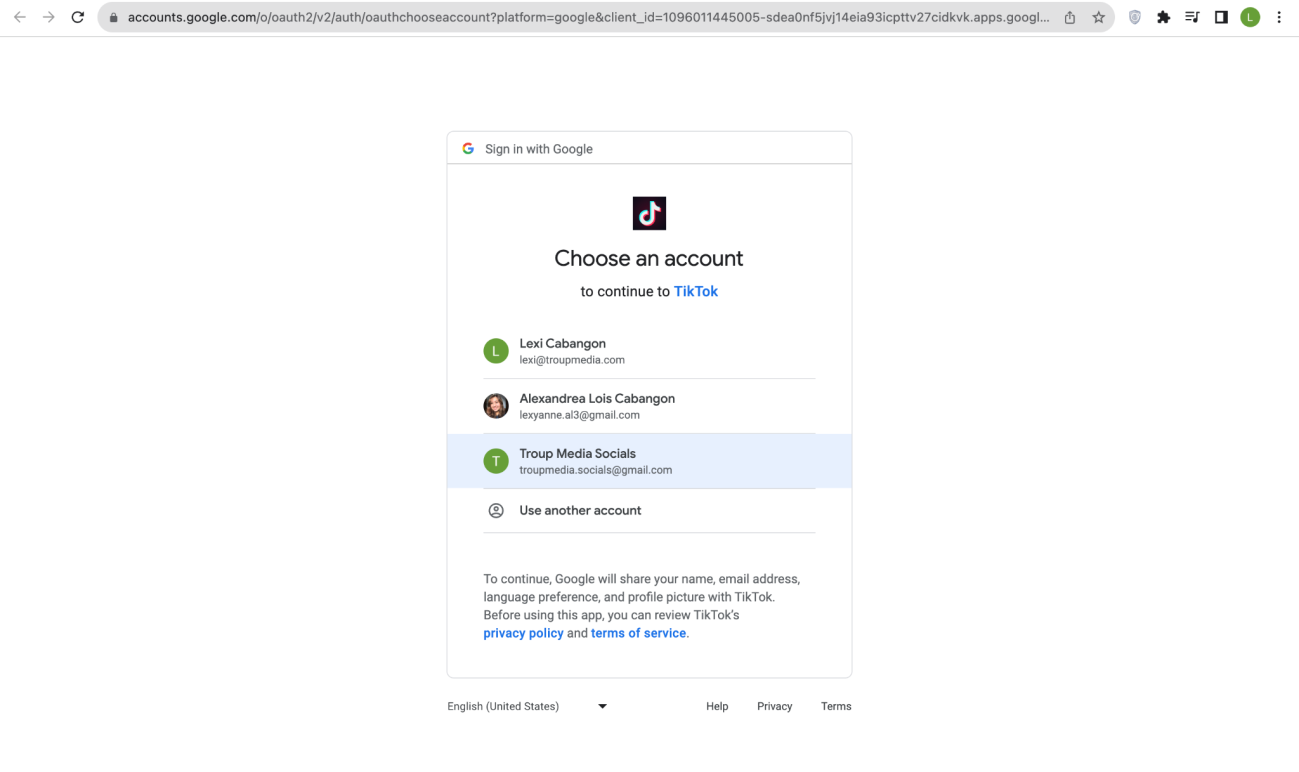Open the terms of service link
The height and width of the screenshot is (772, 1299).
point(638,633)
